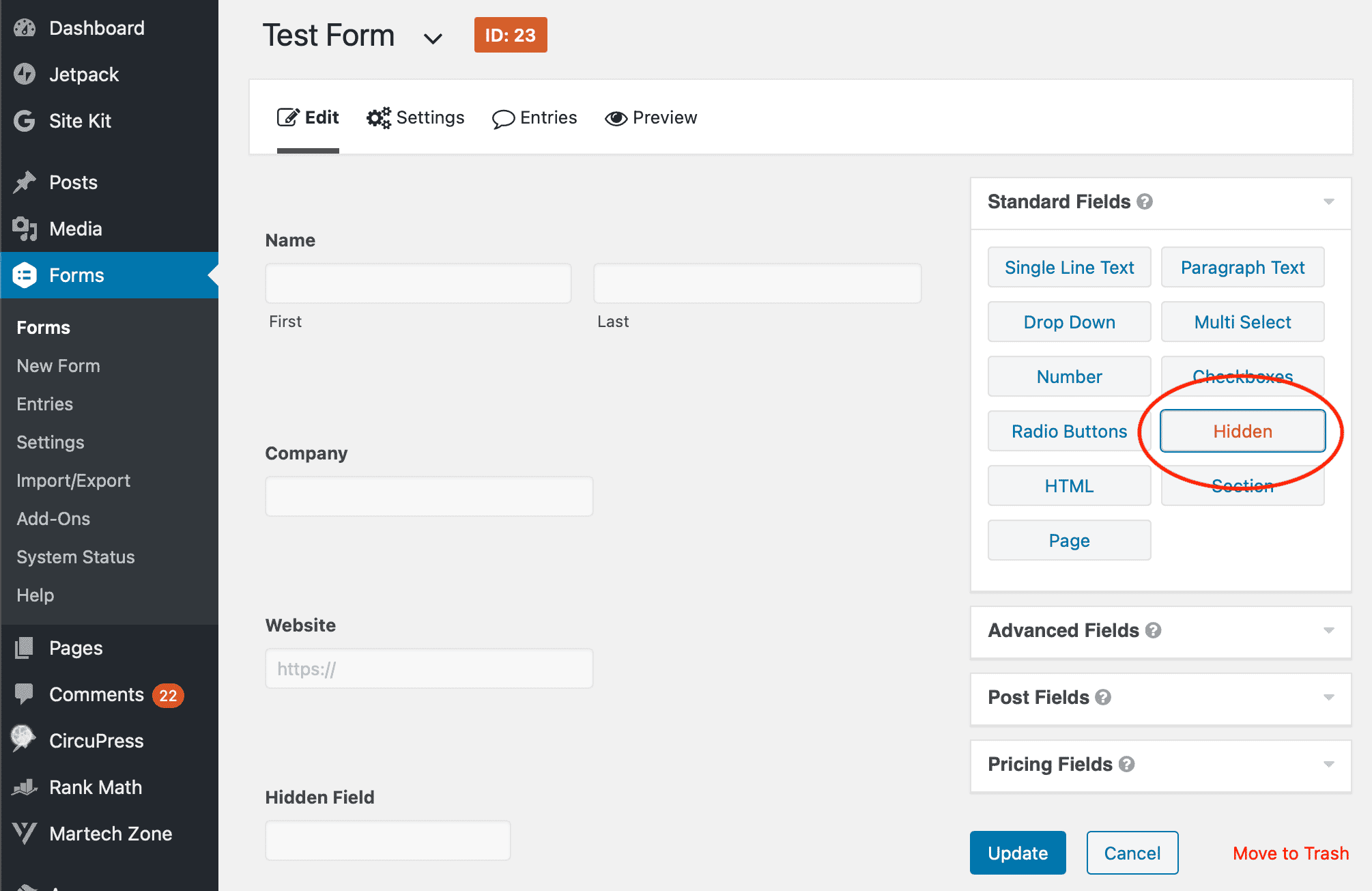Open Help in Forms submenu
Viewport: 1372px width, 891px height.
[35, 595]
